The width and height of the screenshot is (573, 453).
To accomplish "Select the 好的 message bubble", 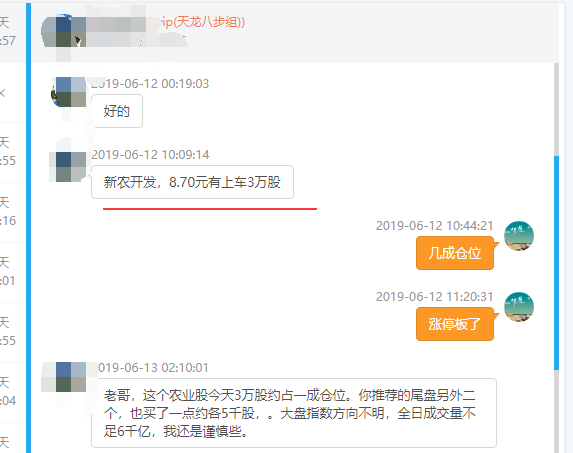I will 117,111.
